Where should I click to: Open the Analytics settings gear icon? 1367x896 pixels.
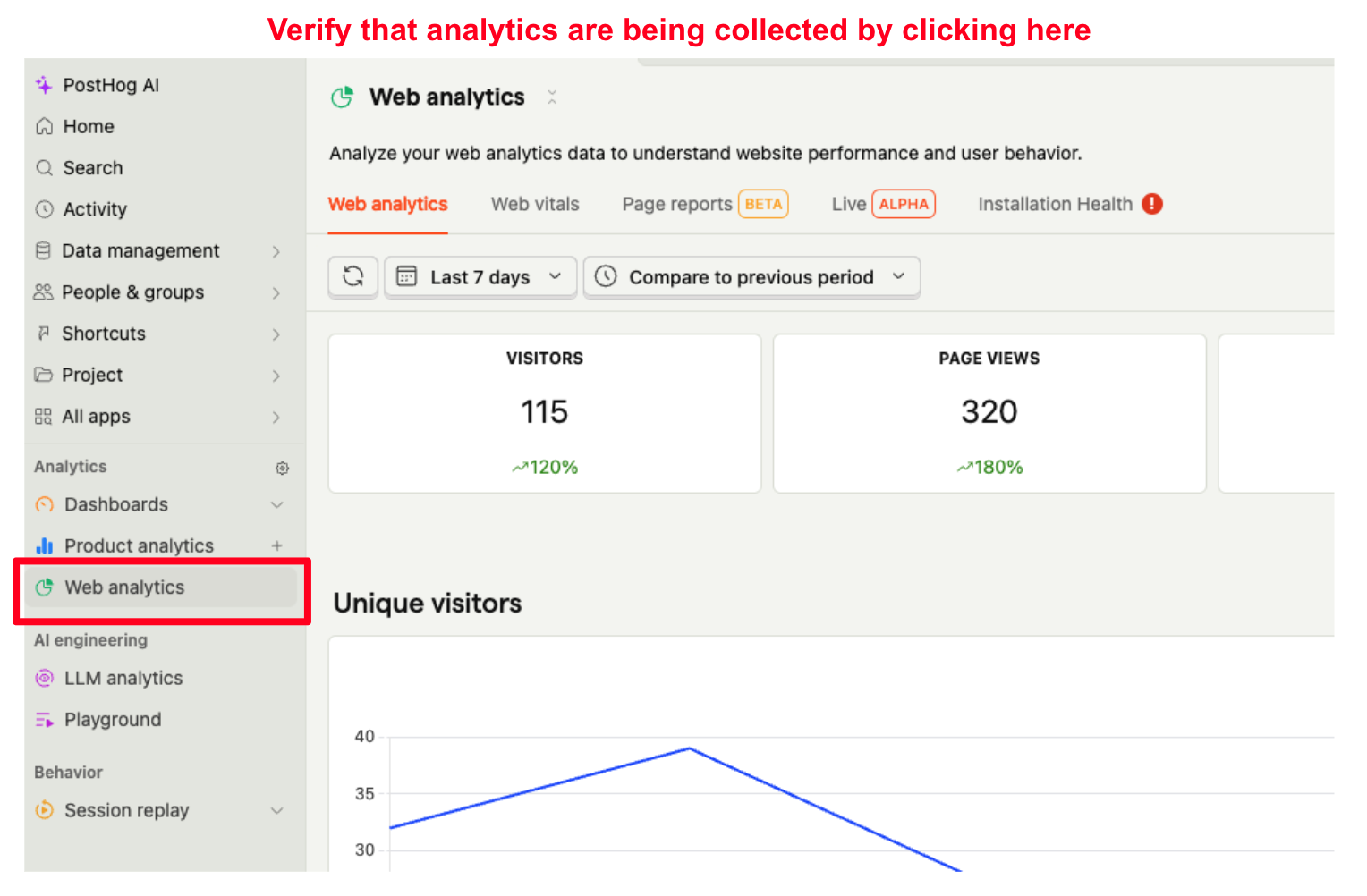(x=283, y=467)
